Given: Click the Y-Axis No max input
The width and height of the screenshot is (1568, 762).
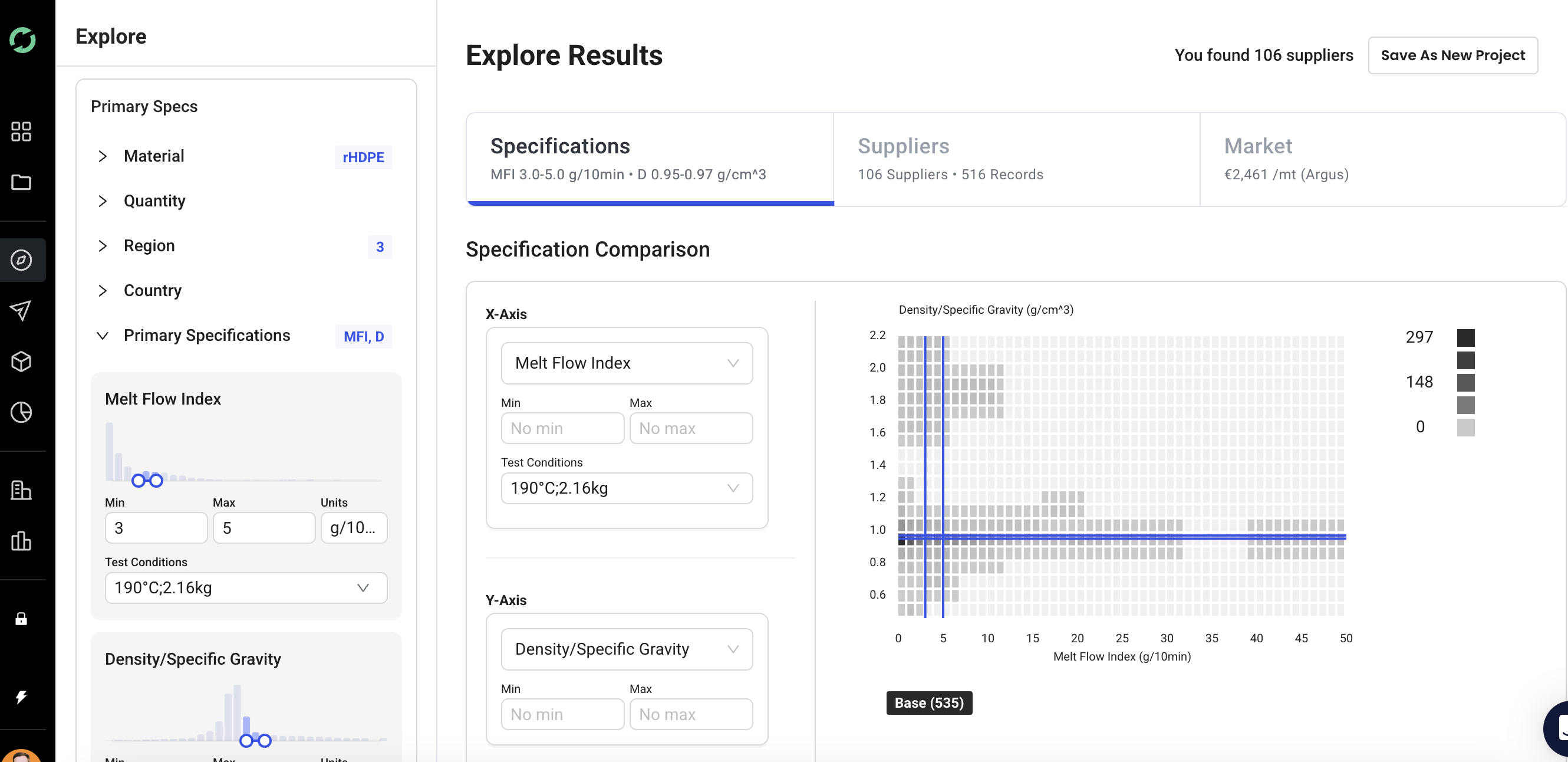Looking at the screenshot, I should (x=691, y=714).
